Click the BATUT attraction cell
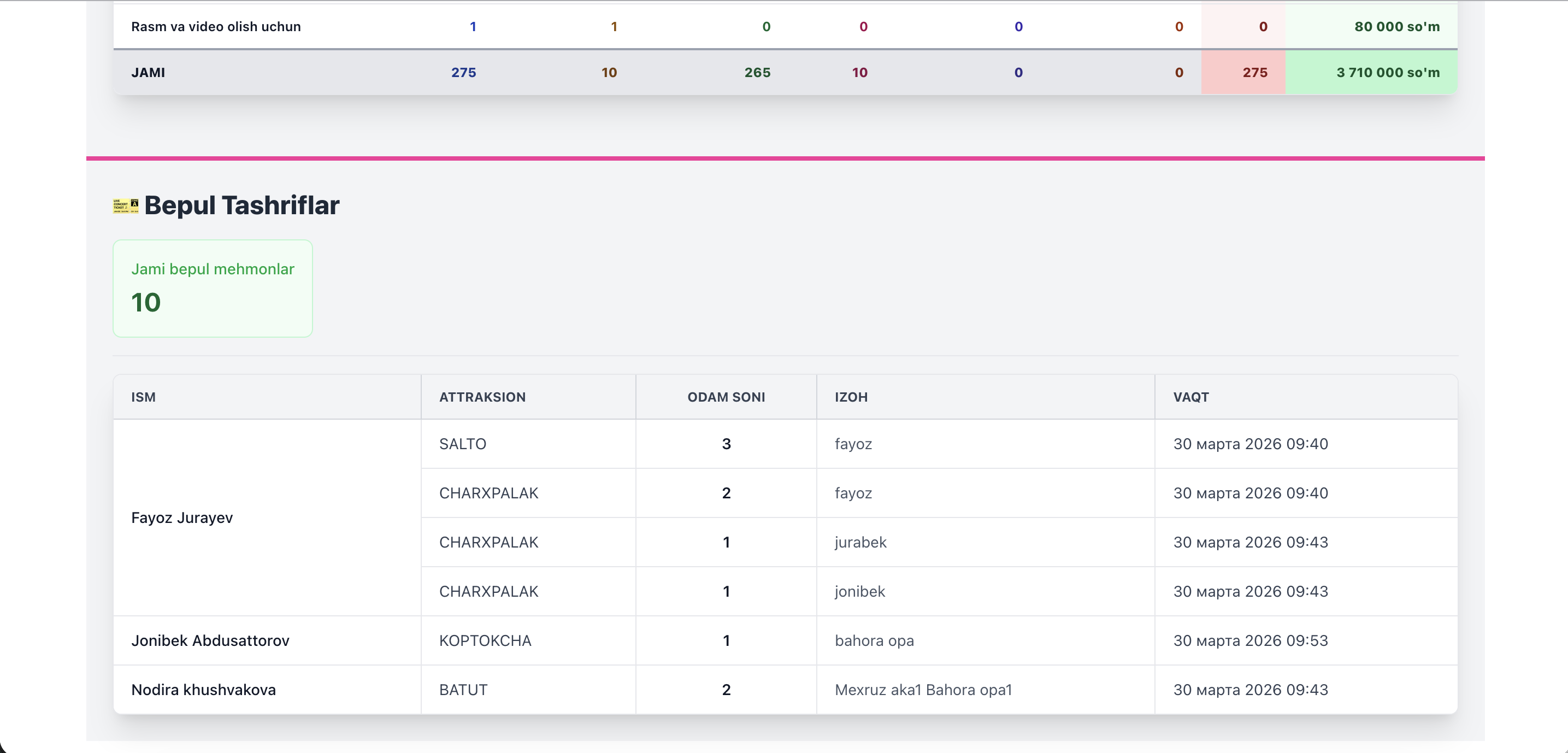The width and height of the screenshot is (1568, 753). click(463, 690)
